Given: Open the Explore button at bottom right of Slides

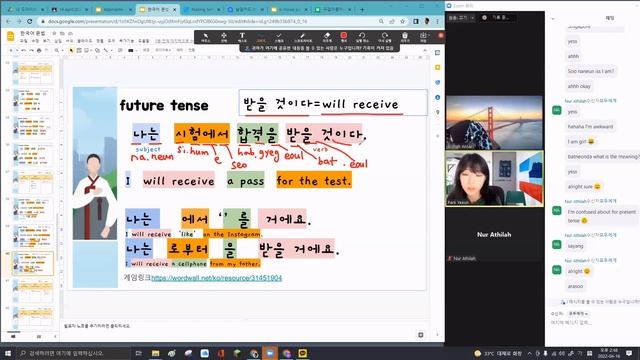Looking at the screenshot, I should 421,335.
